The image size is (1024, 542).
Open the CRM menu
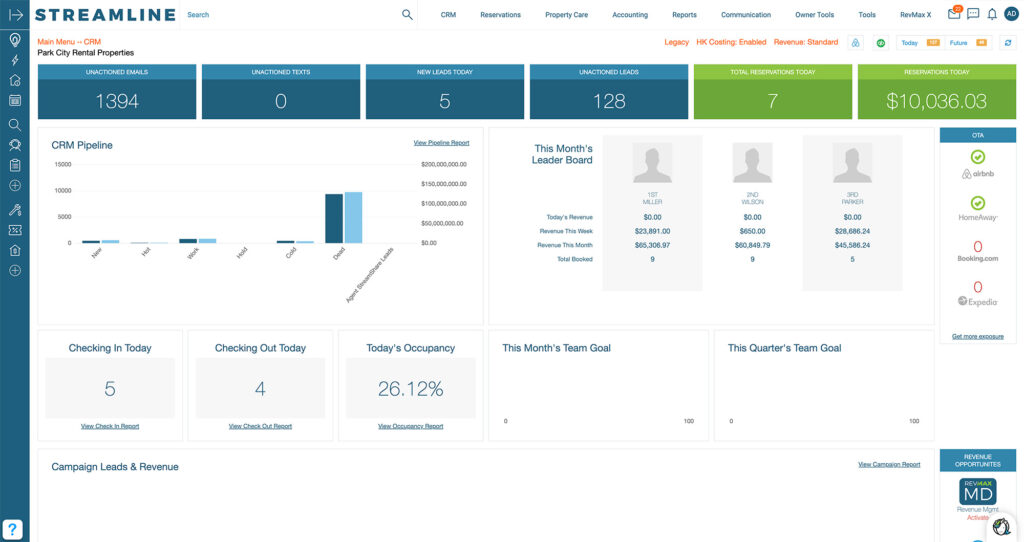click(x=448, y=14)
